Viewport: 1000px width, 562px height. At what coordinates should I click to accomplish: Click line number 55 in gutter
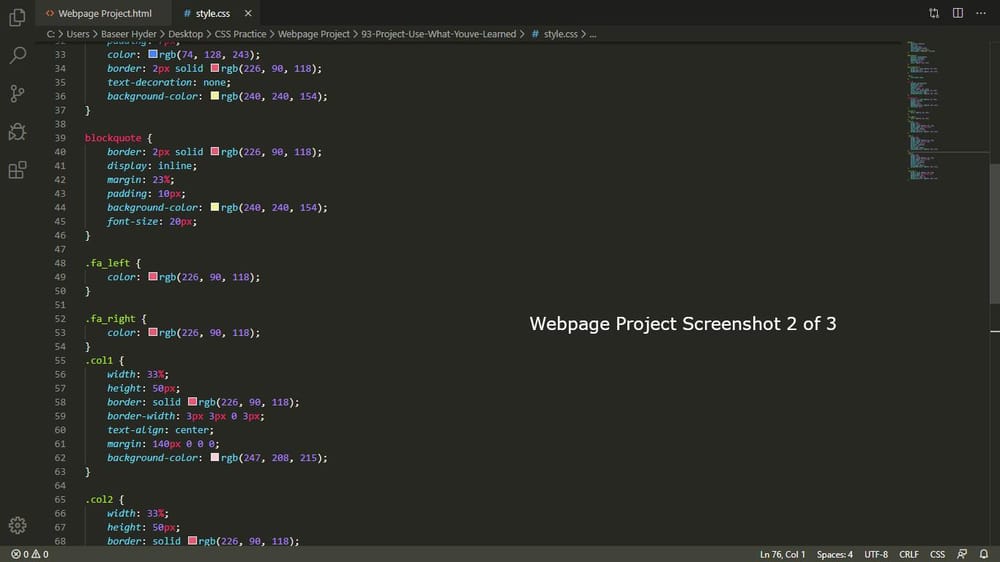click(x=60, y=360)
